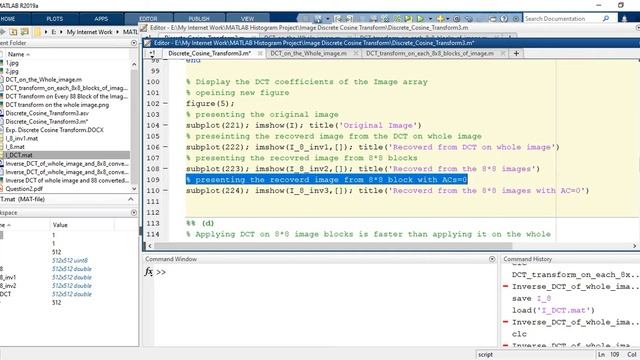The image size is (640, 360).
Task: Open Workspace panel actions menu
Action: coord(134,213)
